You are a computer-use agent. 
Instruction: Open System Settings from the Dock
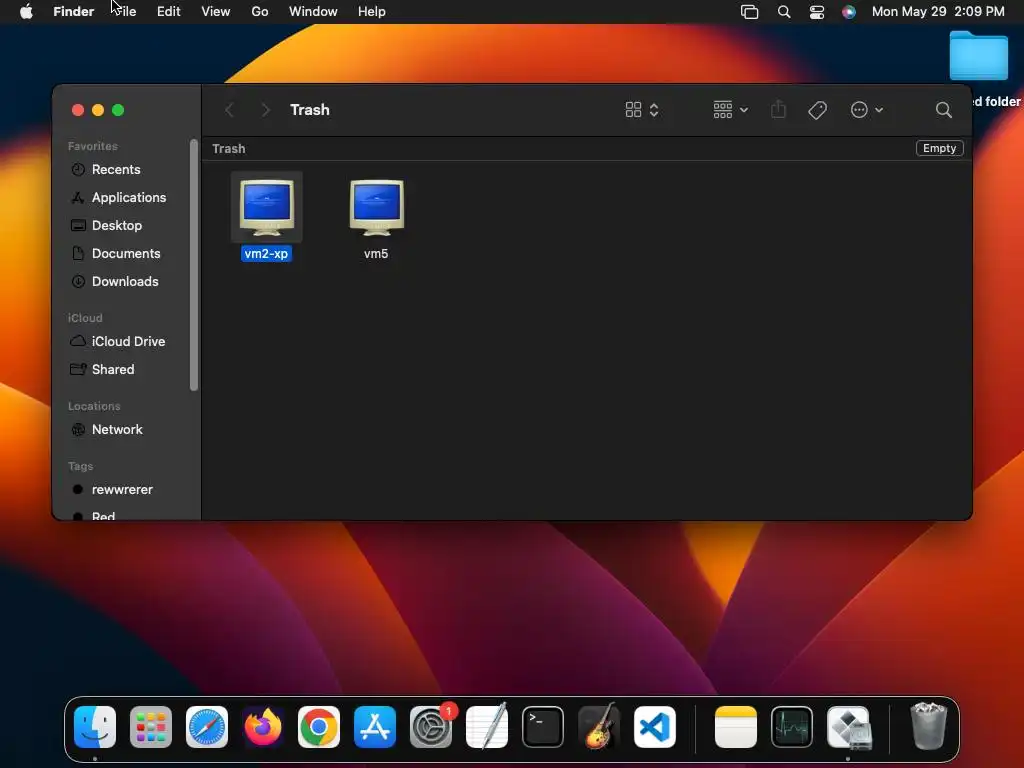pyautogui.click(x=431, y=727)
